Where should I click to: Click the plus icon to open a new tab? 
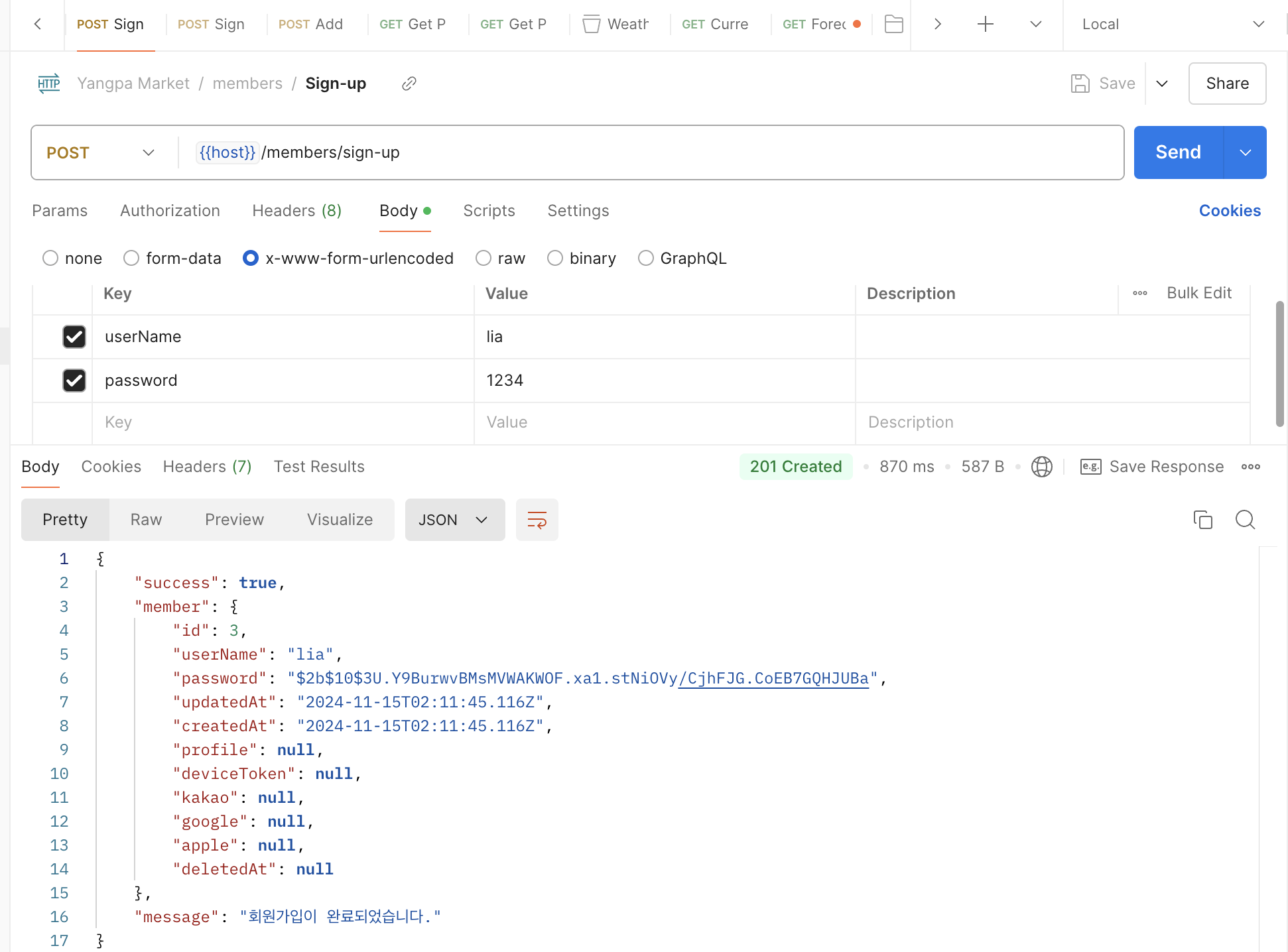(986, 25)
